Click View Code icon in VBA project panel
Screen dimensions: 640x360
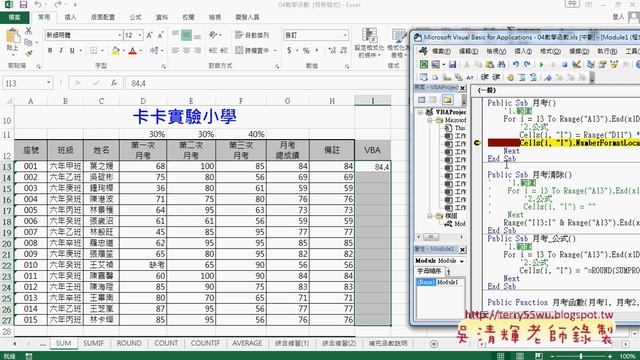point(422,100)
